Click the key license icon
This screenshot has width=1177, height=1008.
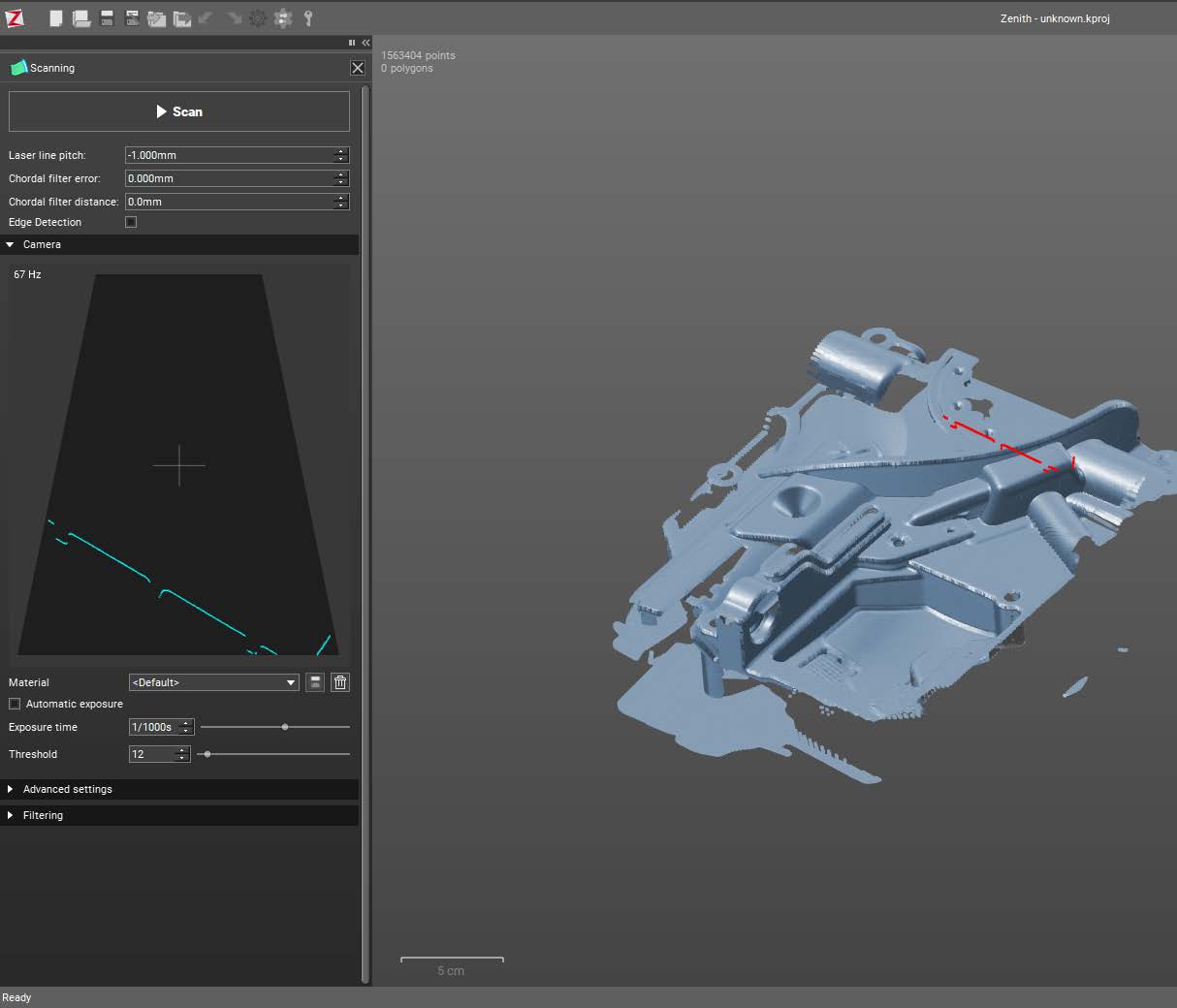pos(308,18)
